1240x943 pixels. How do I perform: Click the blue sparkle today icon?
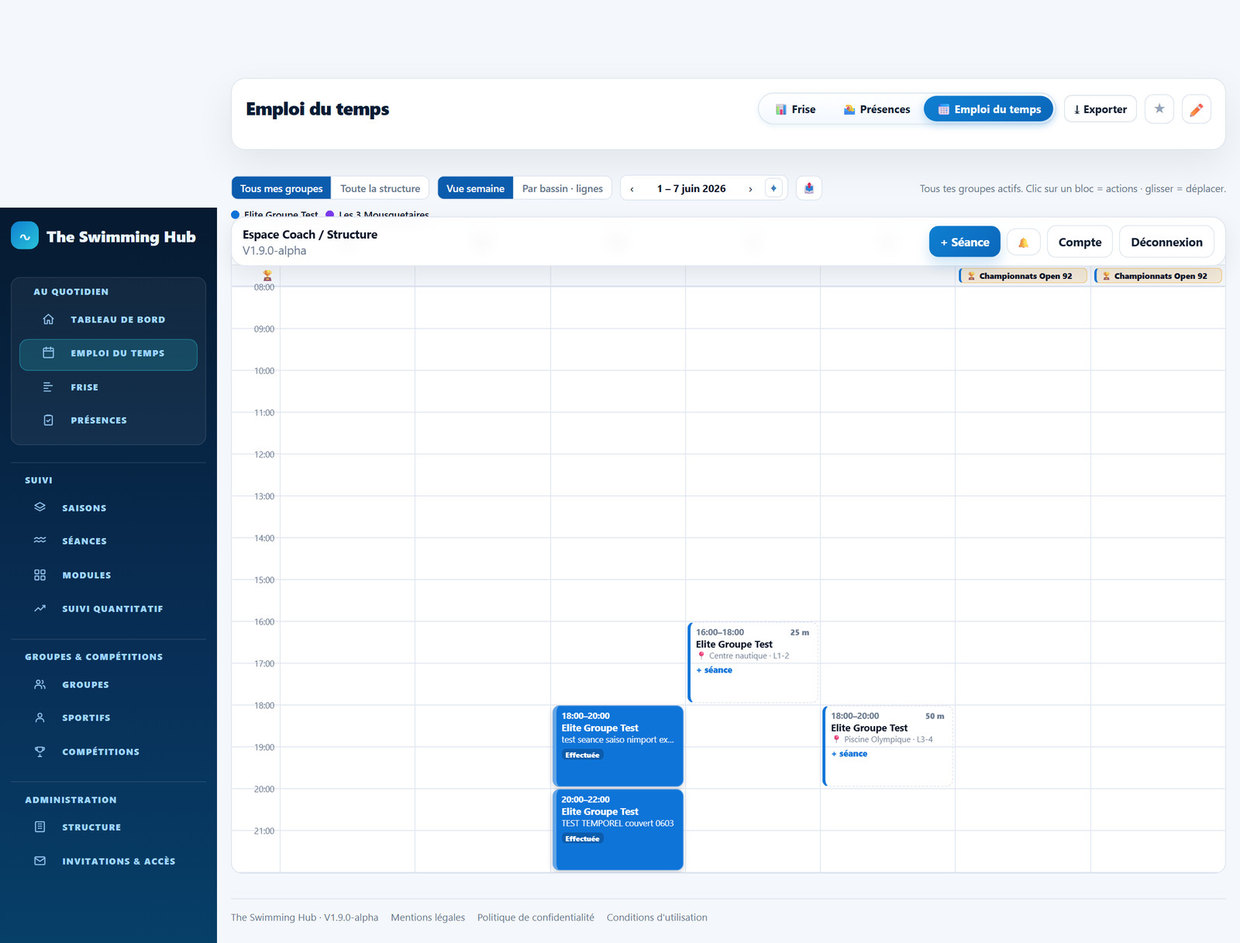(x=773, y=188)
